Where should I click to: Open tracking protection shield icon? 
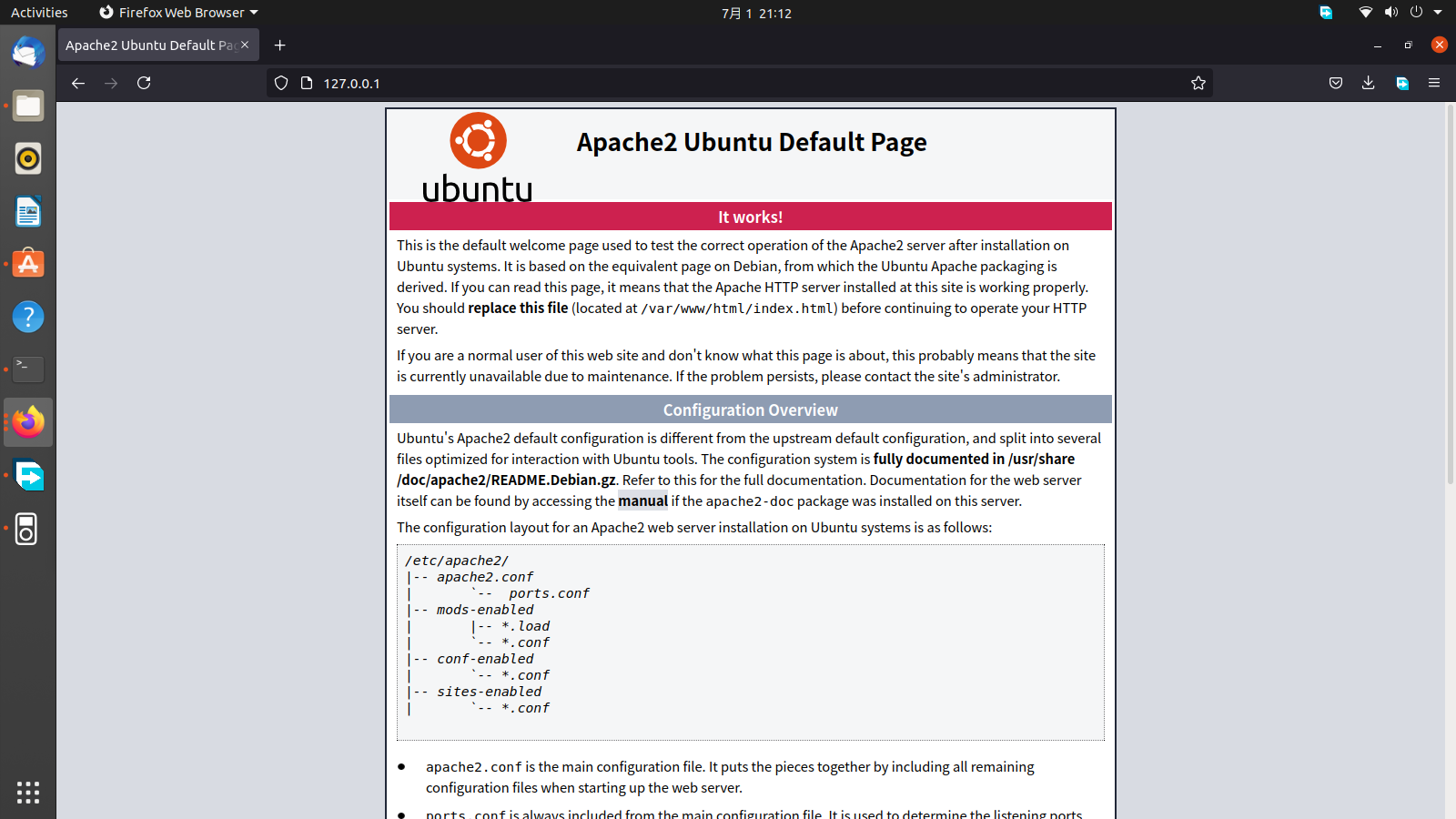[281, 83]
